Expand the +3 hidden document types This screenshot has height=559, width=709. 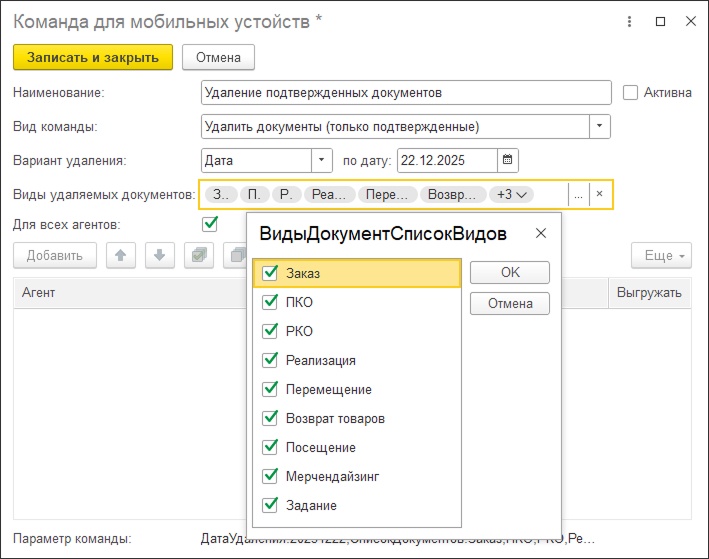click(x=511, y=194)
